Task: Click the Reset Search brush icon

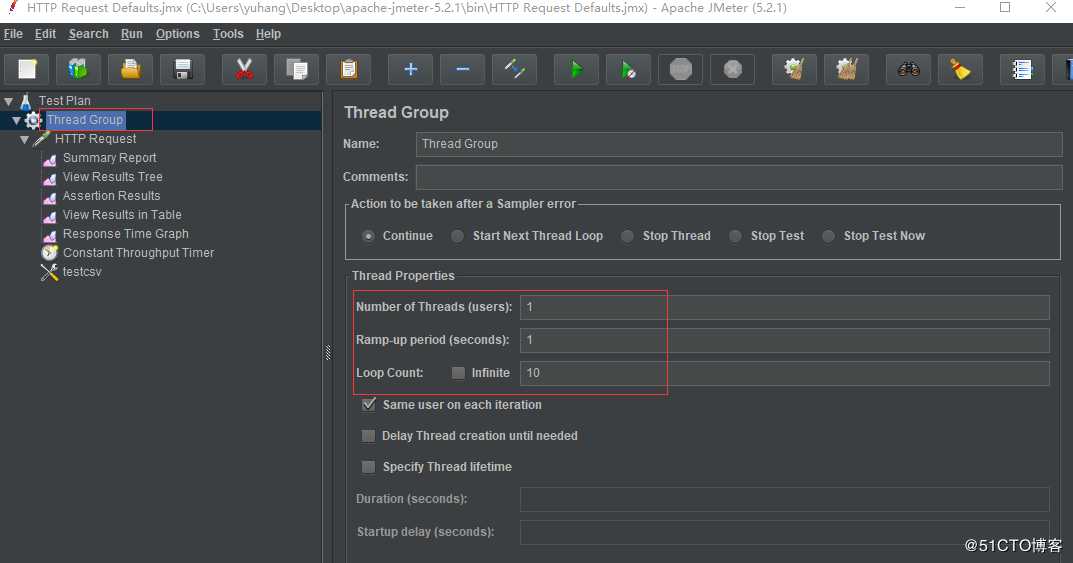Action: [960, 69]
